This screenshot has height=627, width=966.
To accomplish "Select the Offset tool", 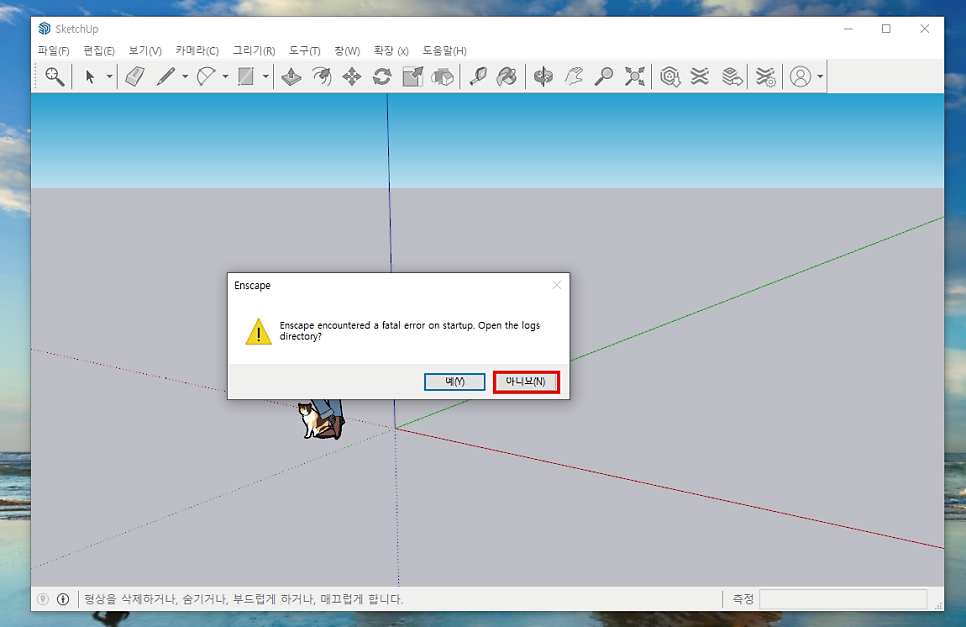I will [x=321, y=76].
